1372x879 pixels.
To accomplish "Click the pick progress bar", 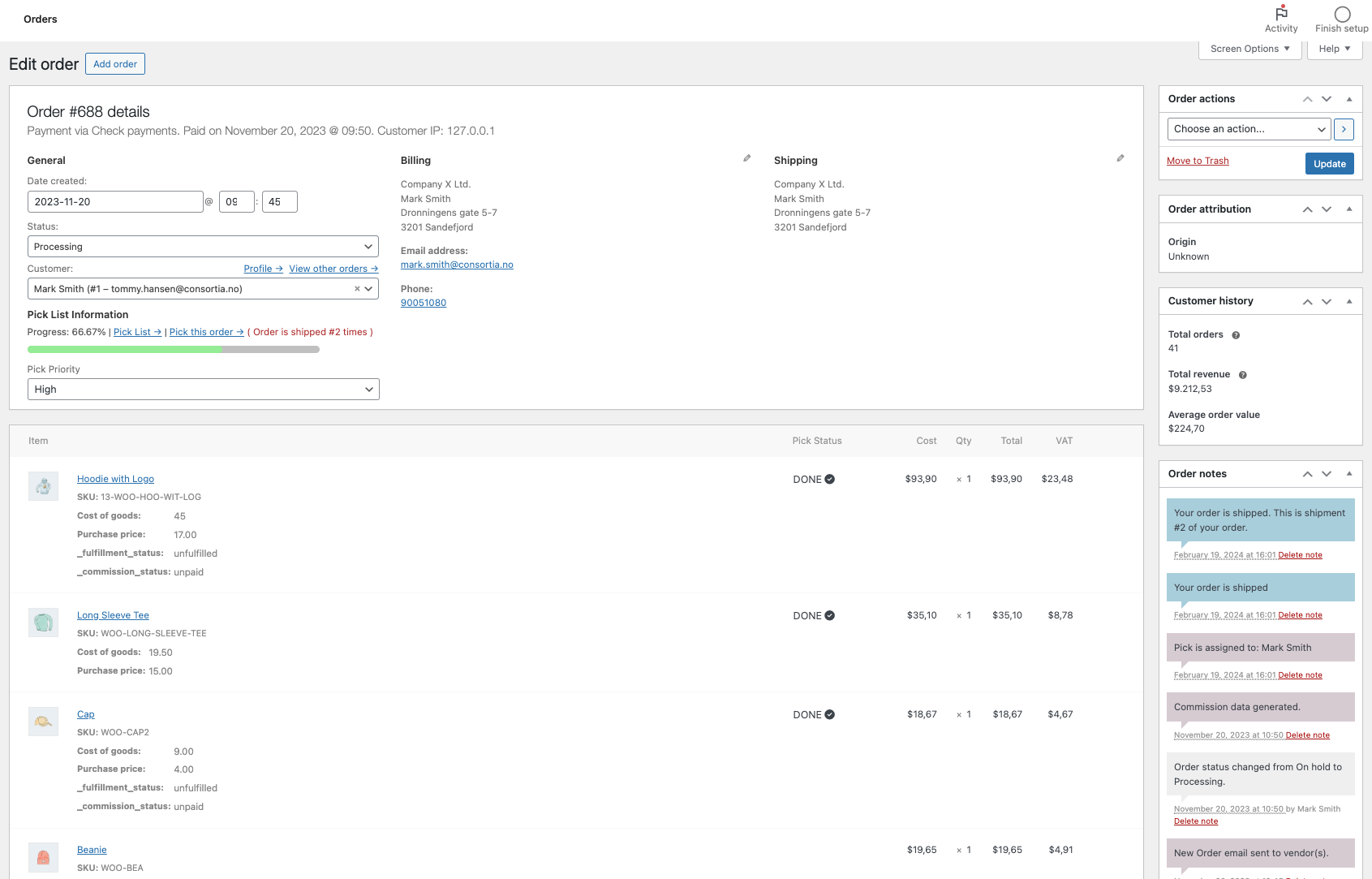I will pos(174,349).
